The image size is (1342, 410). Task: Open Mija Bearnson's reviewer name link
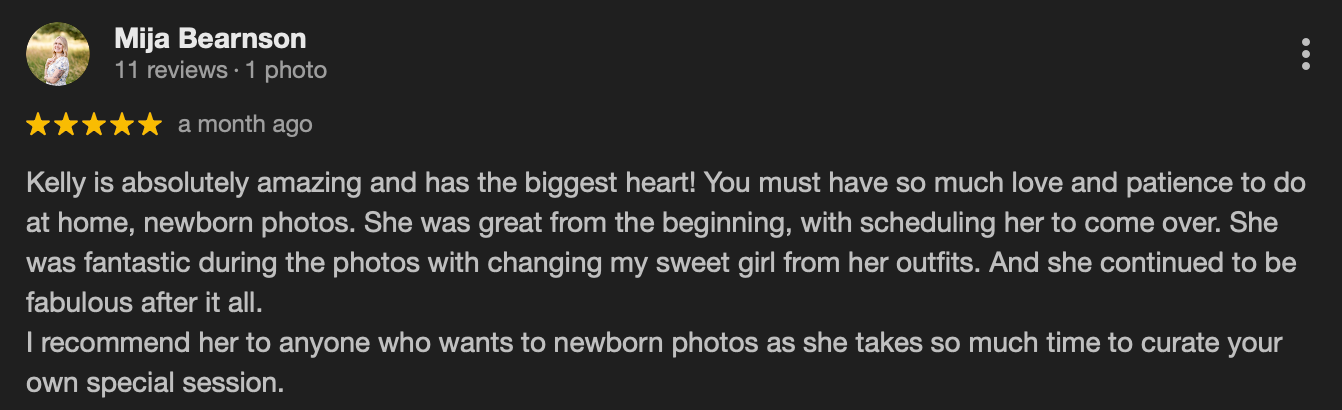click(x=210, y=39)
